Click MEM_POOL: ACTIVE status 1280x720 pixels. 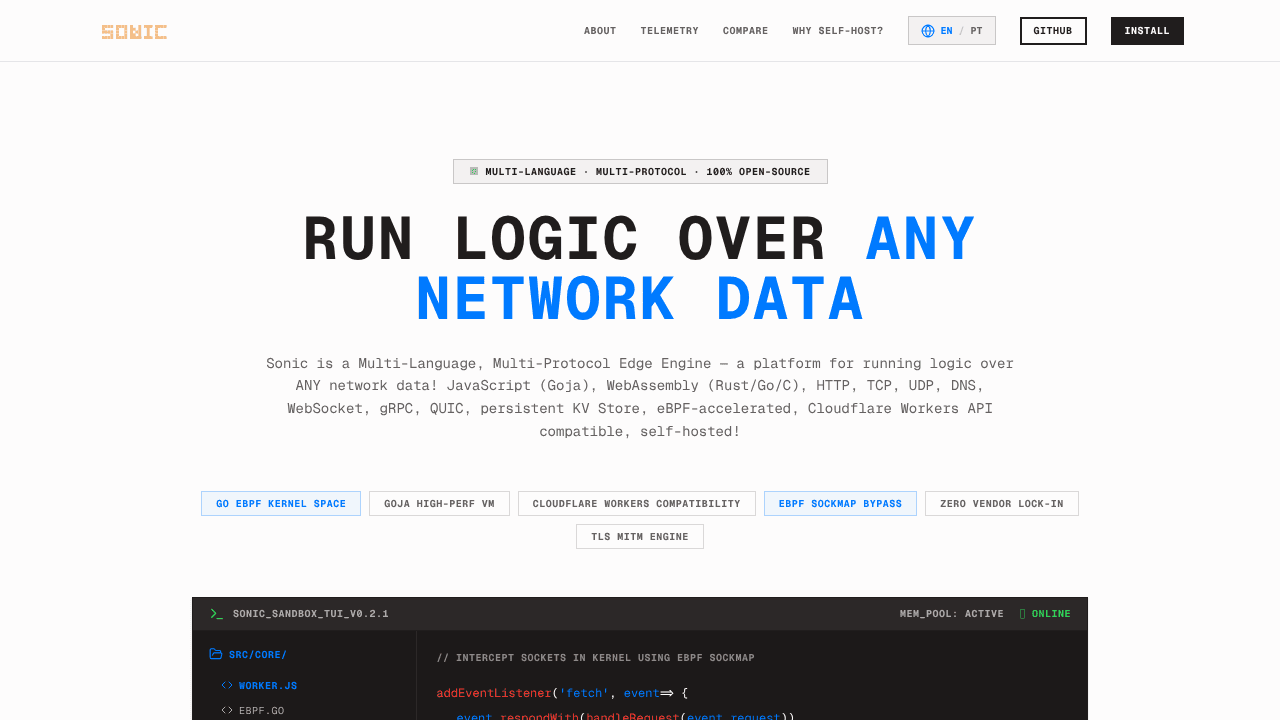point(952,614)
